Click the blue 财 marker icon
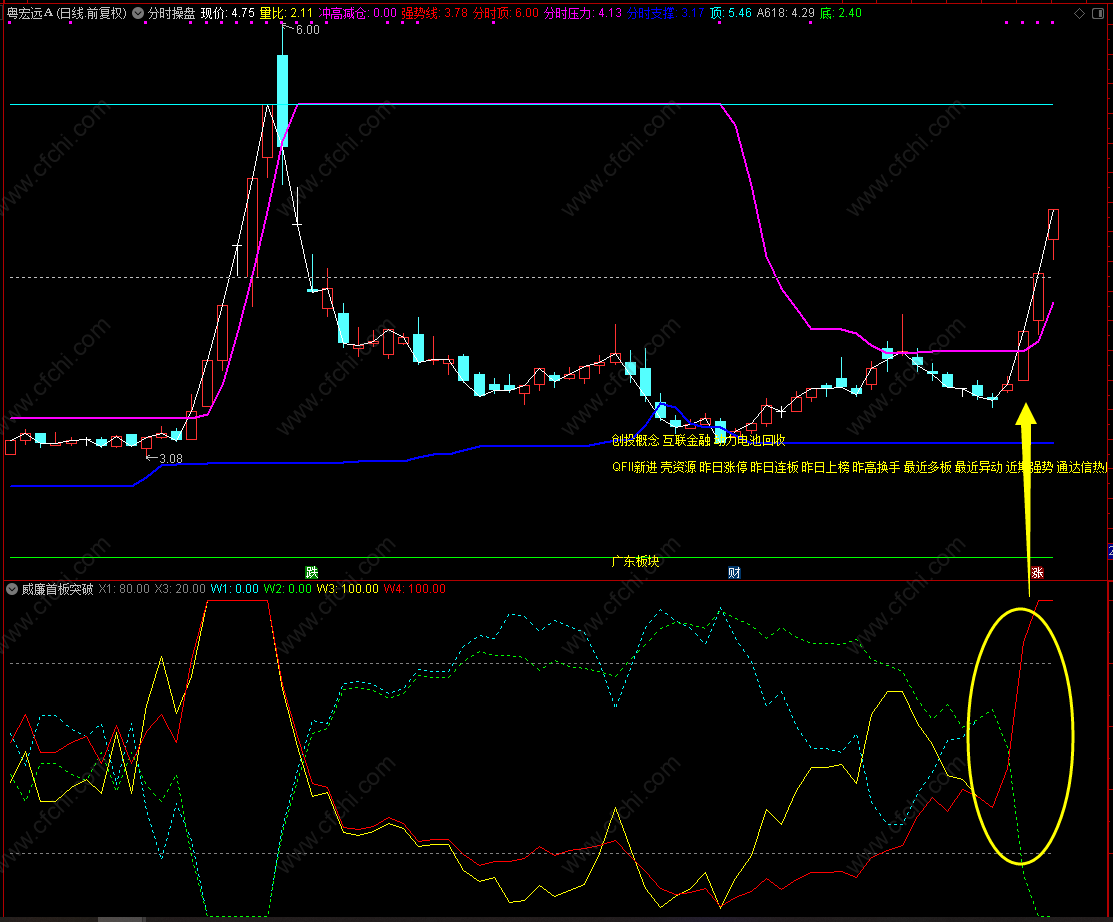Screen dimensions: 1113x922 click(x=735, y=572)
